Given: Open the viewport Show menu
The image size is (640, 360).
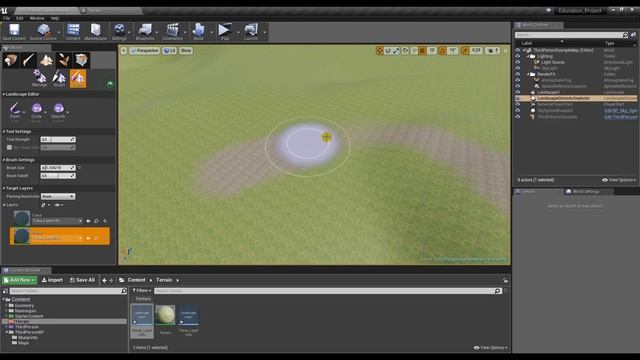Looking at the screenshot, I should tap(186, 51).
